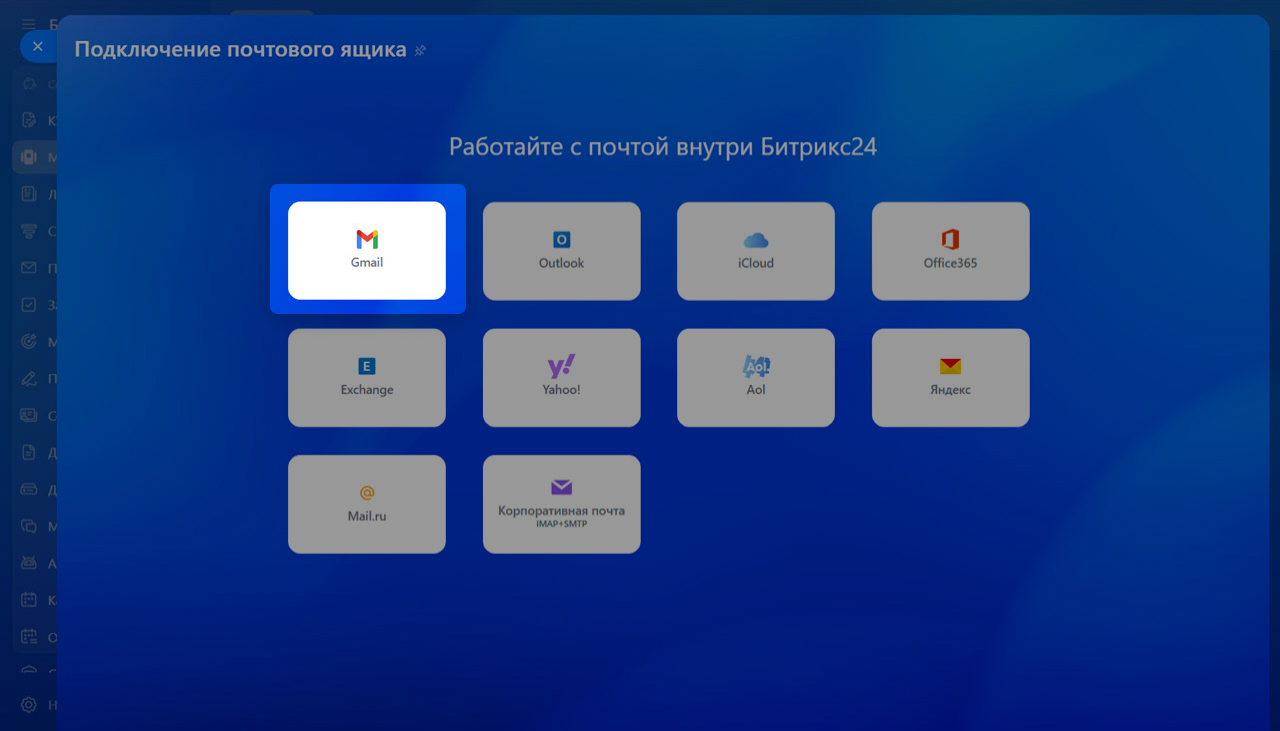1280x731 pixels.
Task: Open Корпоративная почта IMAP+SMTP option
Action: 561,504
